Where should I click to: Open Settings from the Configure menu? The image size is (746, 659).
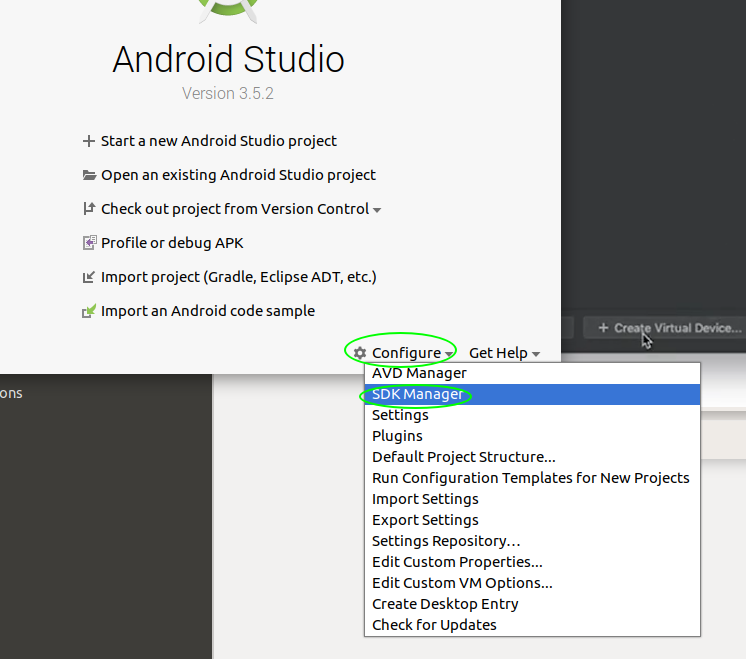[x=400, y=415]
